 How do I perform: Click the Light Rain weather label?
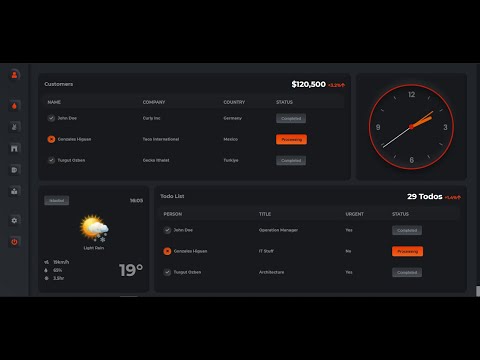(94, 248)
